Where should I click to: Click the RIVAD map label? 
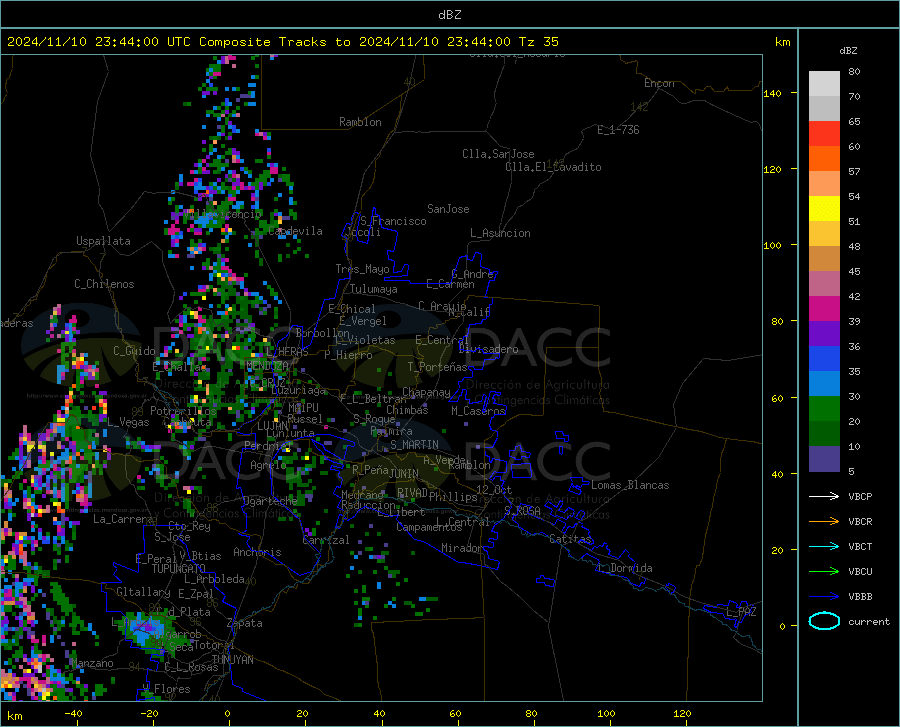tap(413, 493)
